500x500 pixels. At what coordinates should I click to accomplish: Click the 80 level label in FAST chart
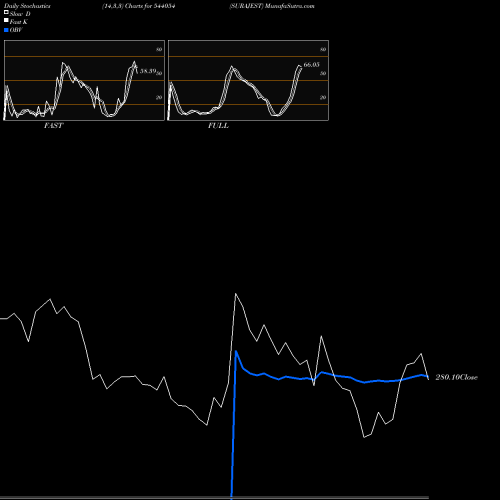159,49
